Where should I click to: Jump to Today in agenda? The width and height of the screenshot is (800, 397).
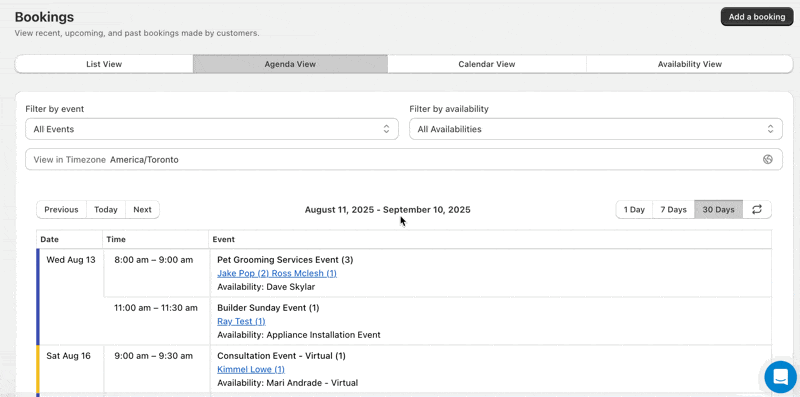click(106, 209)
